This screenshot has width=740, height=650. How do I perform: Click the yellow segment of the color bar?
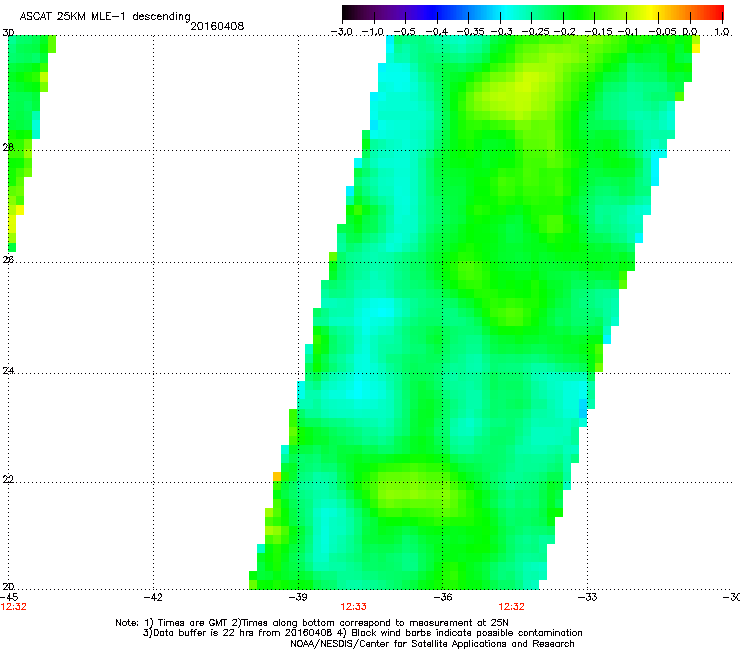(654, 13)
